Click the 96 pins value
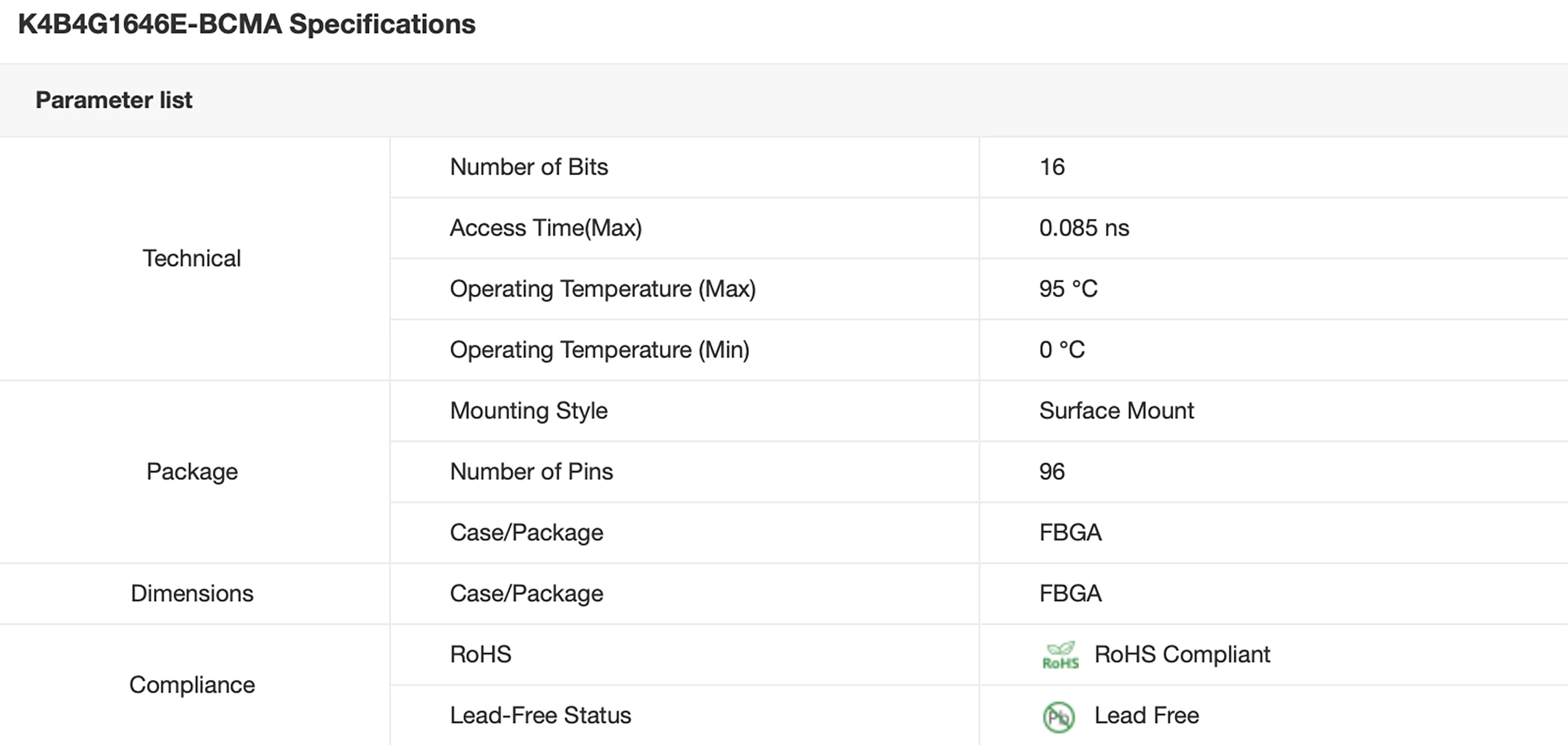 1052,472
